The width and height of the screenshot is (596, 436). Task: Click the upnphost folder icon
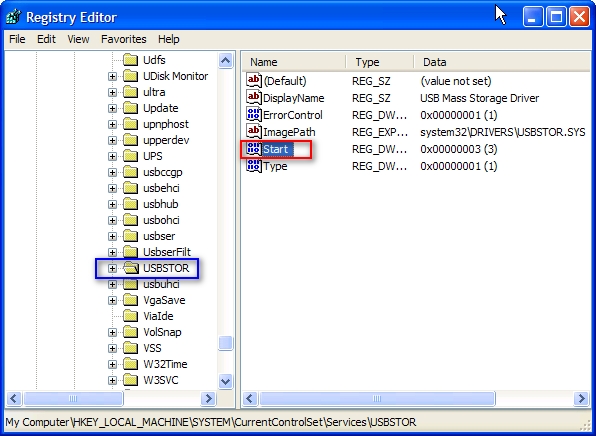click(x=130, y=124)
